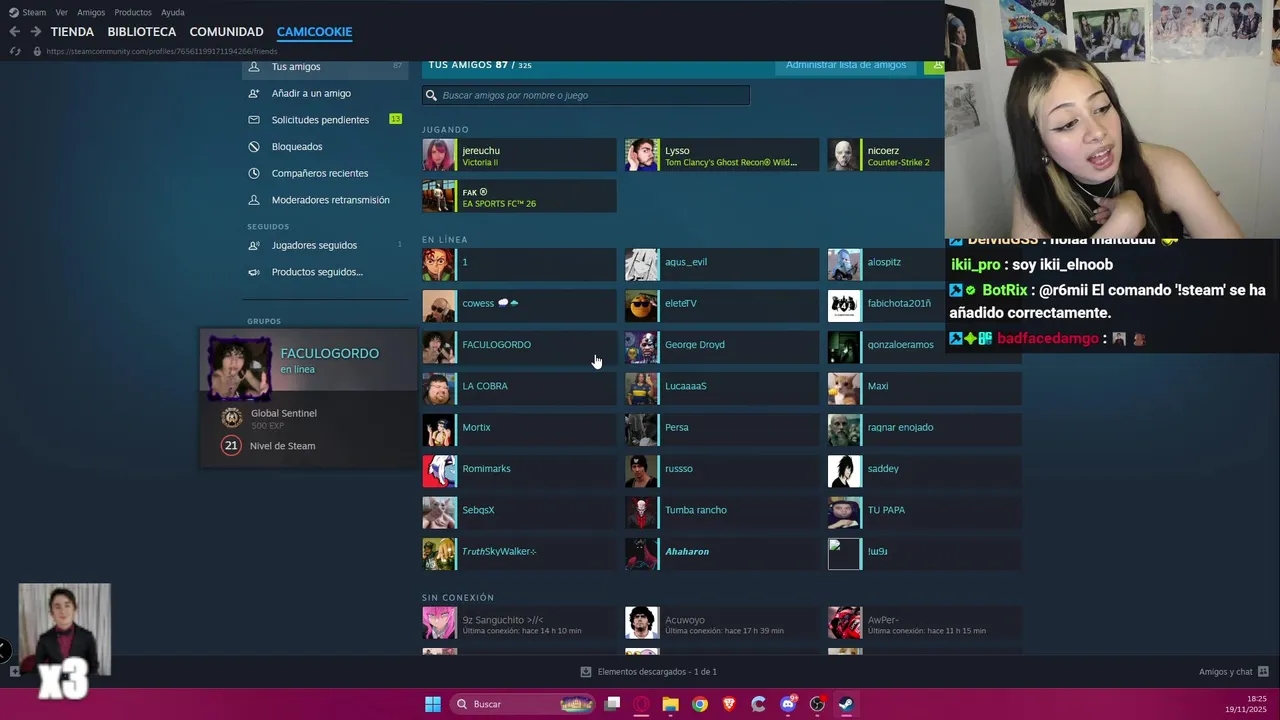
Task: Open Mortix's friend entry
Action: tap(519, 430)
